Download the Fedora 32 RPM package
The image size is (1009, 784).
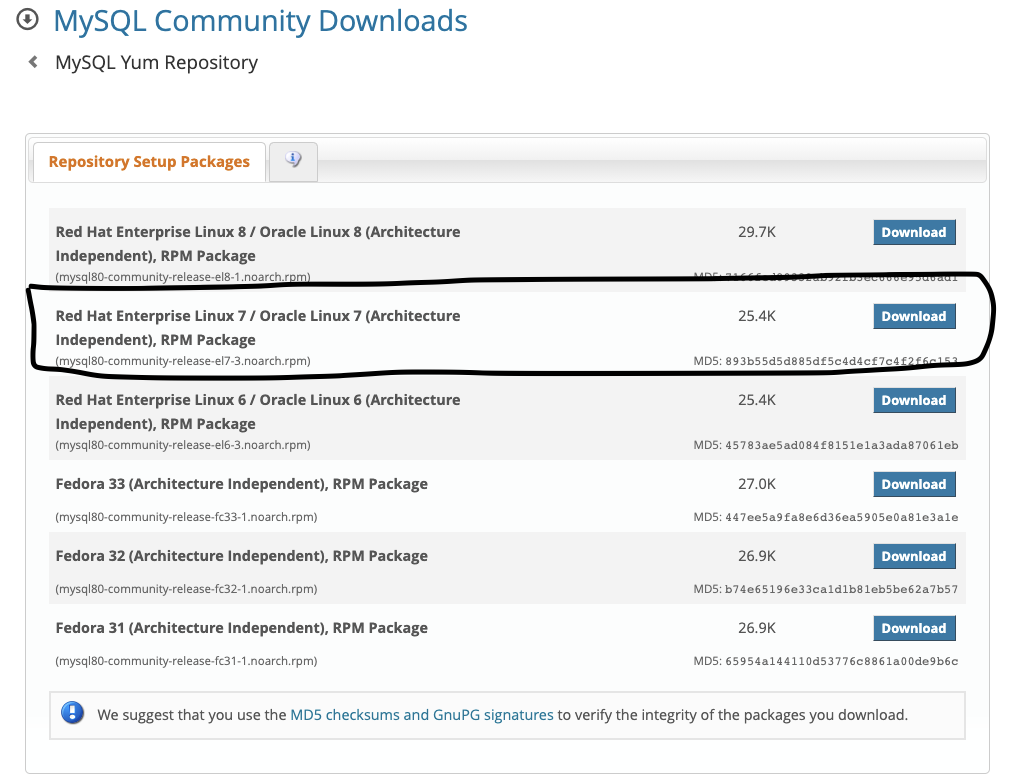[x=914, y=556]
